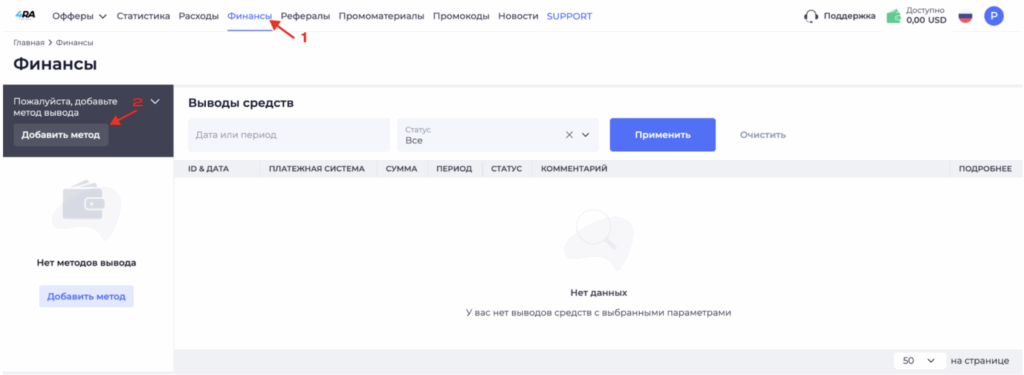Open the user profile avatar P

point(994,16)
